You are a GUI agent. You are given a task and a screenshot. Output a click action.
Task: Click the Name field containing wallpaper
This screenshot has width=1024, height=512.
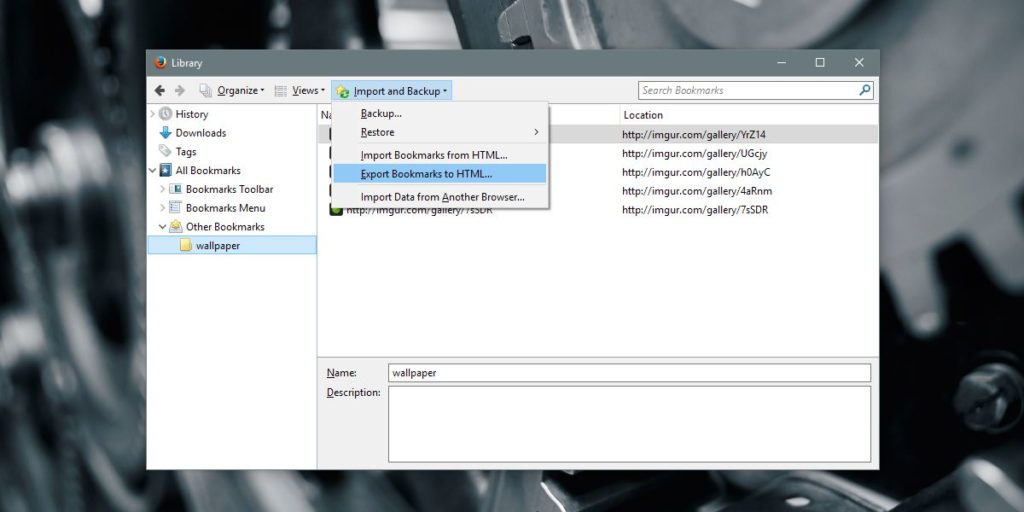tap(630, 373)
